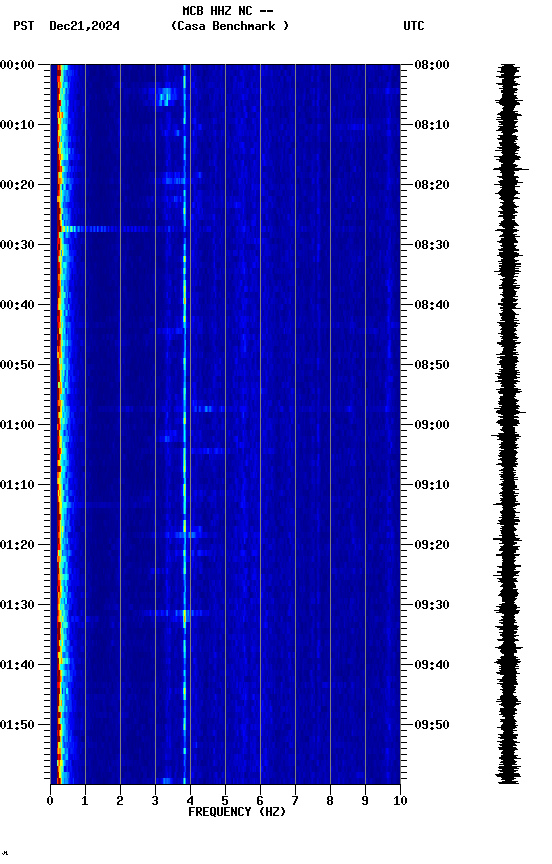
Task: Click the frequency axis tick '7'
Action: pos(295,801)
